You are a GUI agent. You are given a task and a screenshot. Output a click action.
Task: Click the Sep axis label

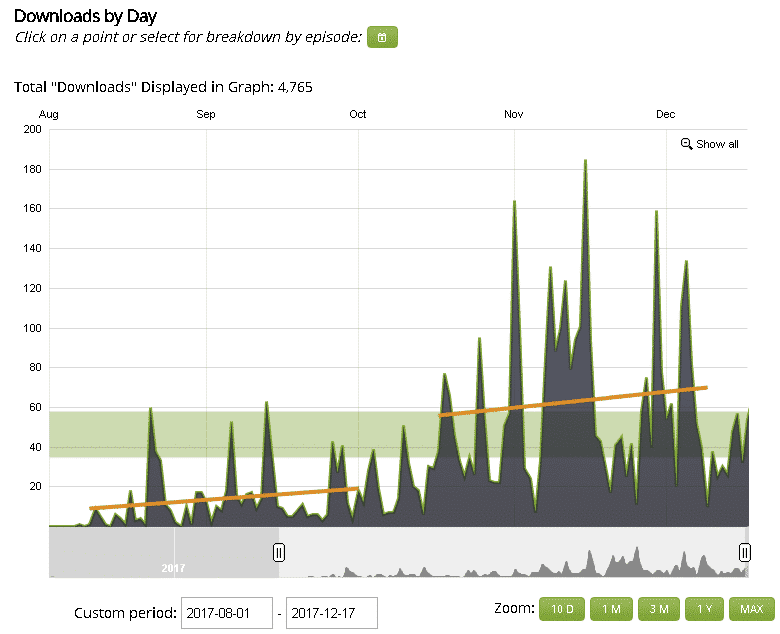[205, 114]
